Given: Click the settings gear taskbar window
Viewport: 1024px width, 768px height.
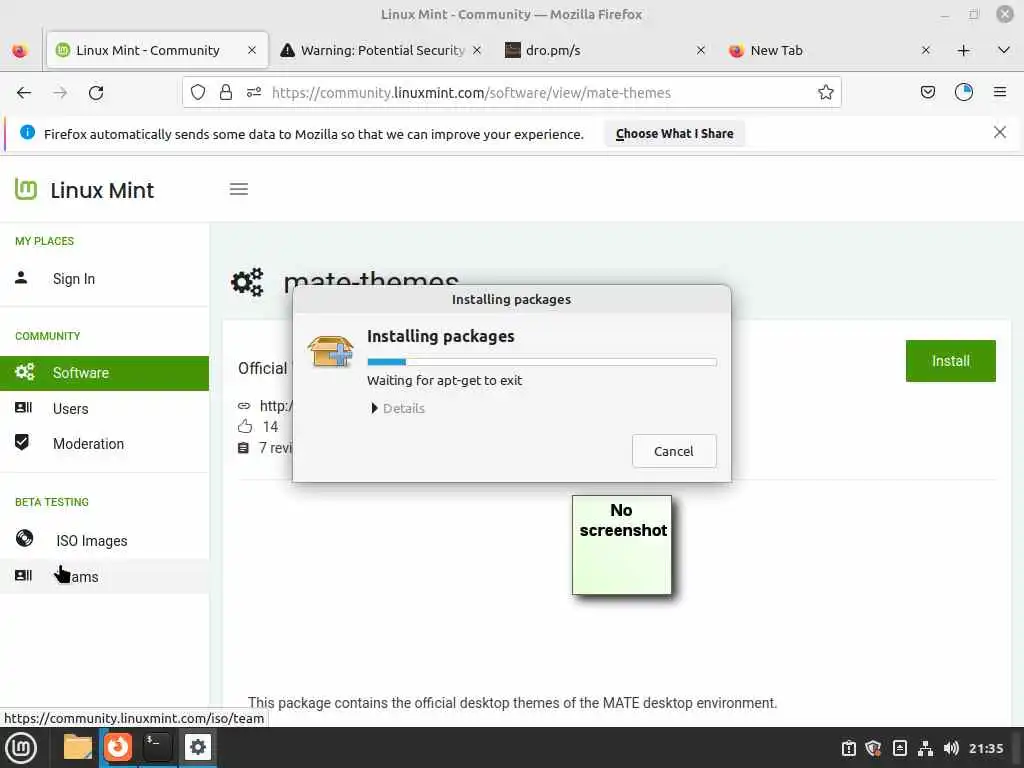Looking at the screenshot, I should coord(198,747).
